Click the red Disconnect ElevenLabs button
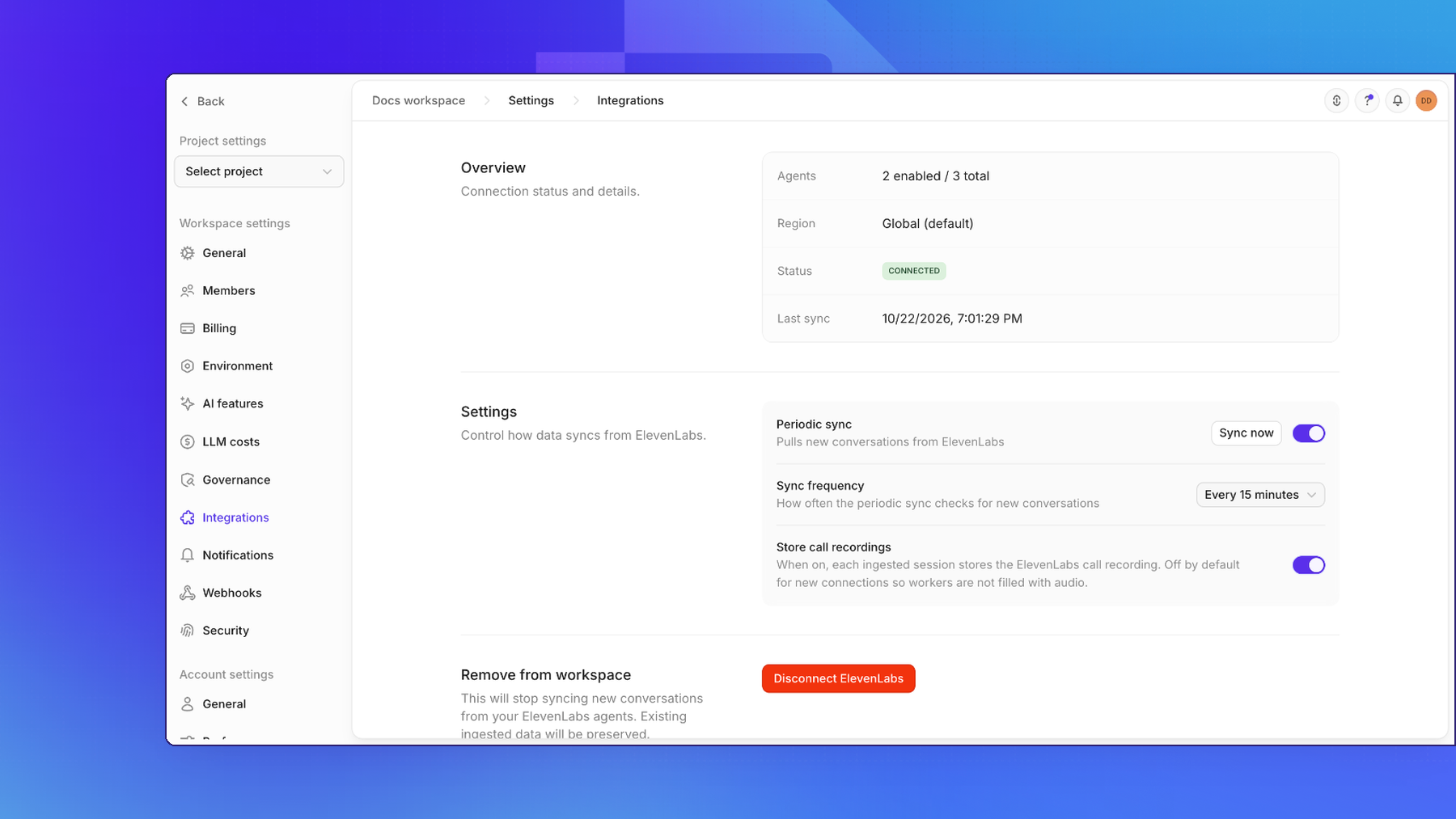The height and width of the screenshot is (819, 1456). point(838,678)
